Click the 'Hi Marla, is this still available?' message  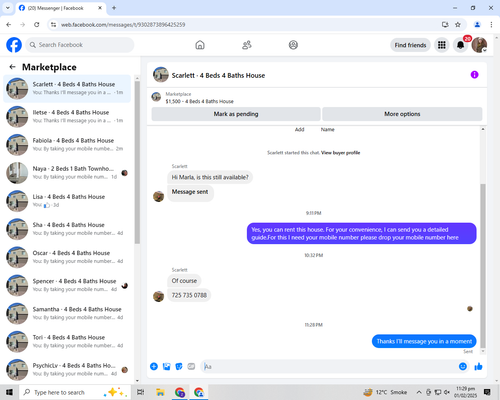(210, 177)
